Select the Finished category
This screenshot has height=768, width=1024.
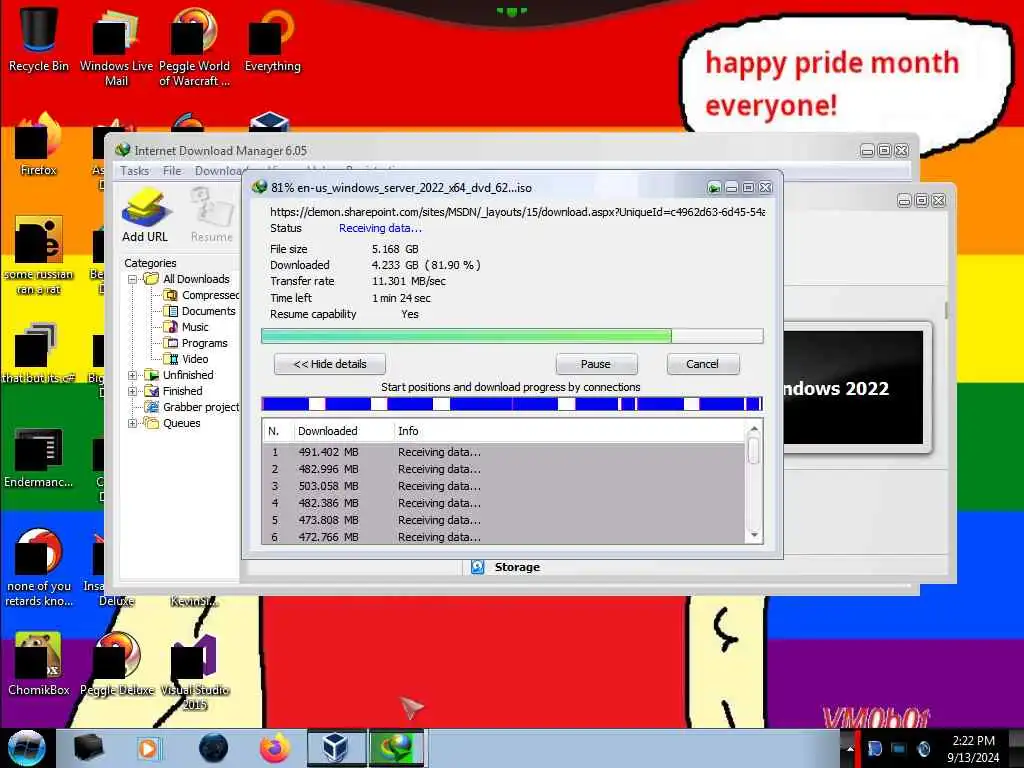(183, 391)
